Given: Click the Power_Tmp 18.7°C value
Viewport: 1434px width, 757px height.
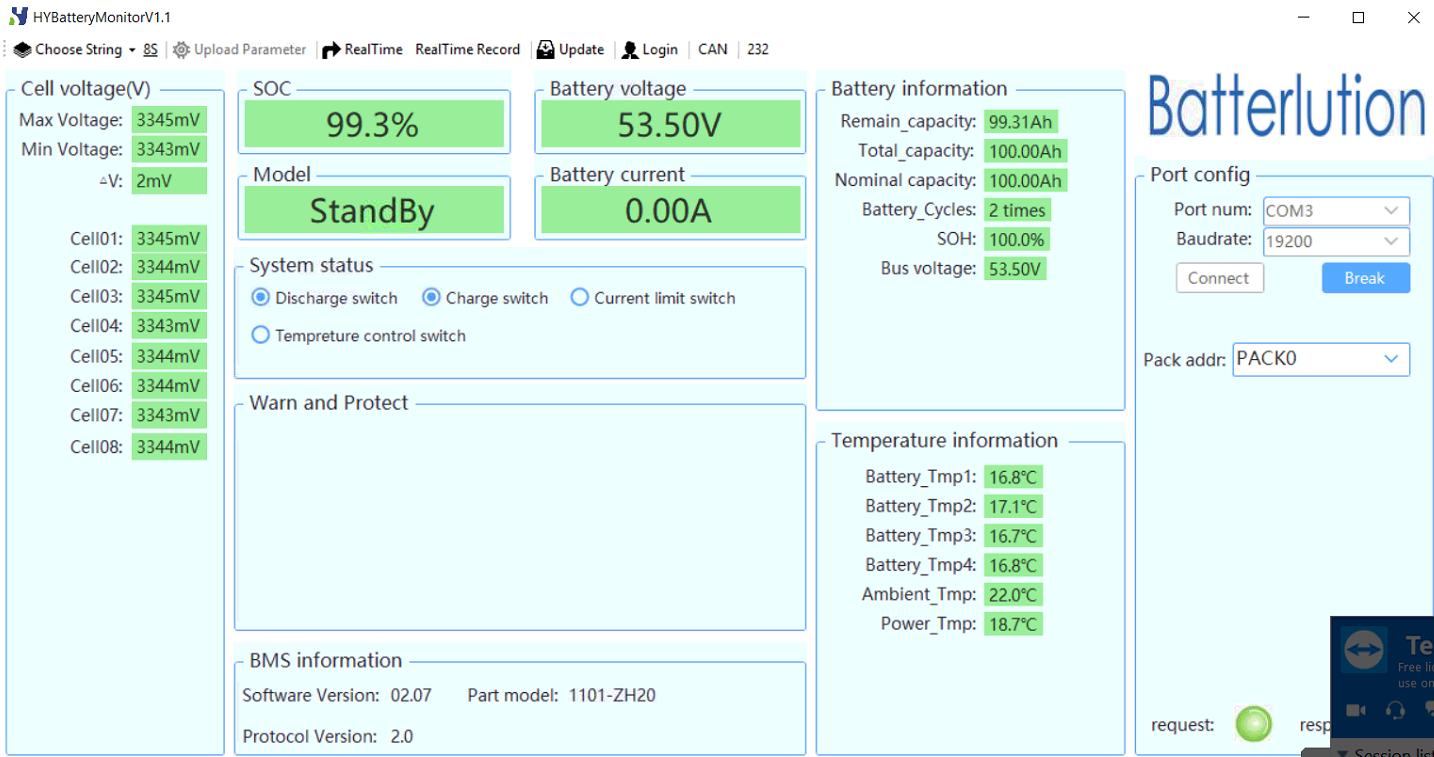Looking at the screenshot, I should coord(1013,624).
